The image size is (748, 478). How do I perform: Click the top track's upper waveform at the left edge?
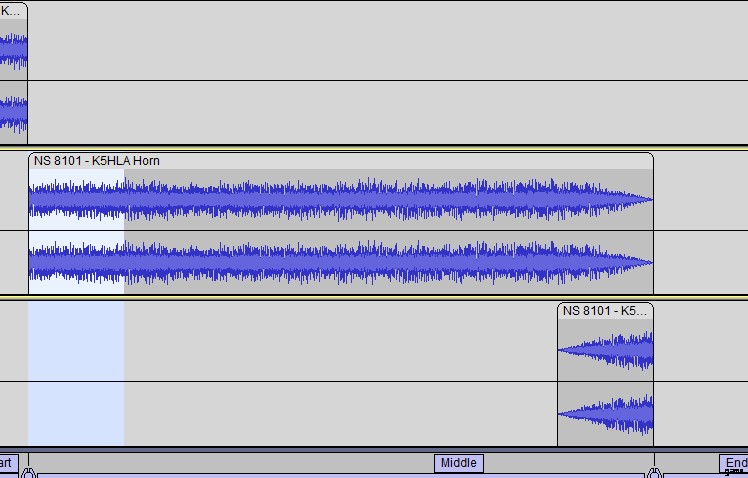pyautogui.click(x=12, y=48)
